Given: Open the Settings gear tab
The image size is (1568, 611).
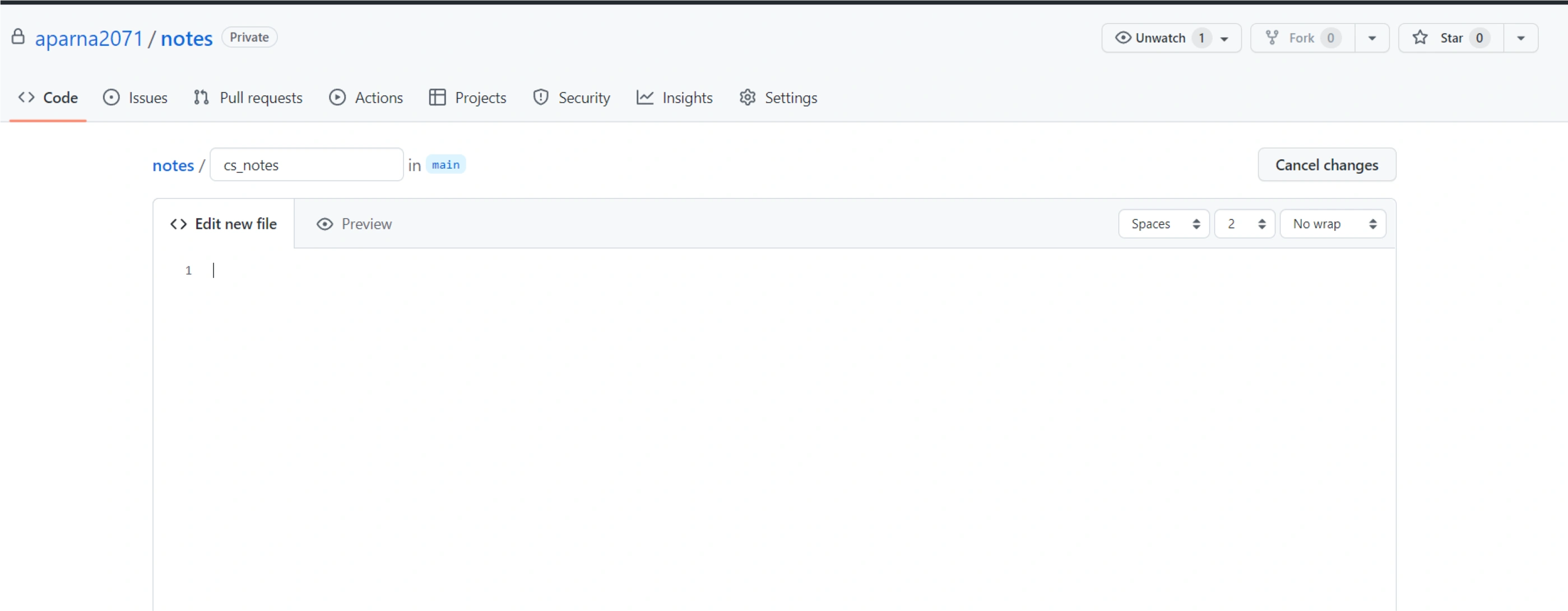Looking at the screenshot, I should 778,98.
